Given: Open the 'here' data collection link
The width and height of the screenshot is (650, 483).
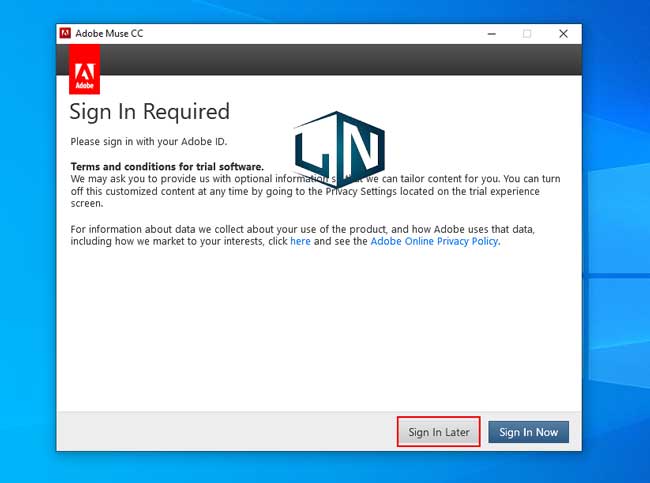Looking at the screenshot, I should pos(300,241).
